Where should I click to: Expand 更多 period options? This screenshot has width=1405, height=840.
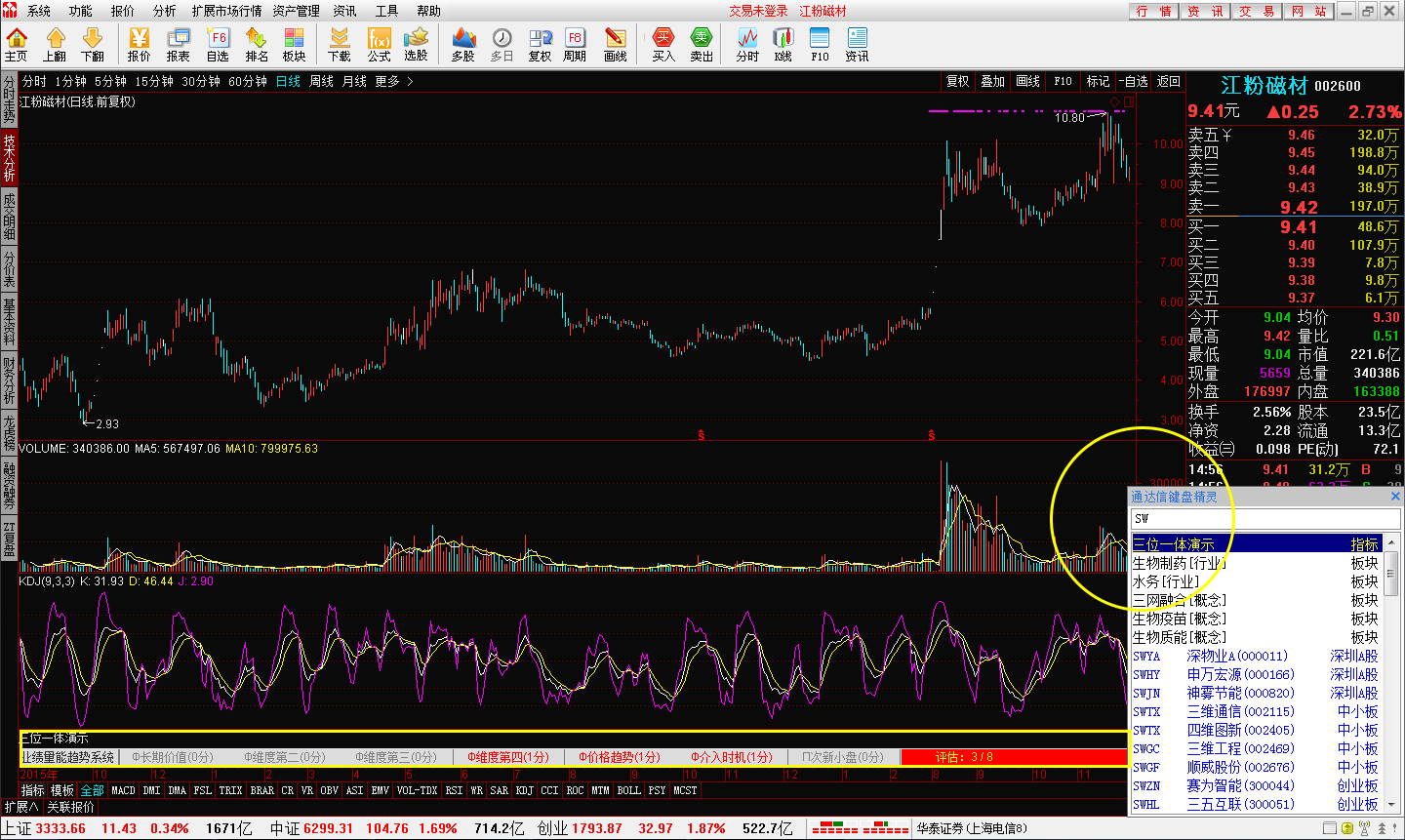[394, 82]
